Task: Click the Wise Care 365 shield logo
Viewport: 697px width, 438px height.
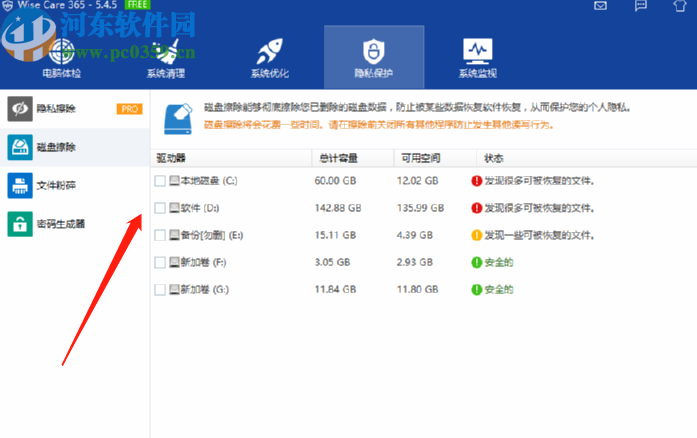Action: click(8, 5)
